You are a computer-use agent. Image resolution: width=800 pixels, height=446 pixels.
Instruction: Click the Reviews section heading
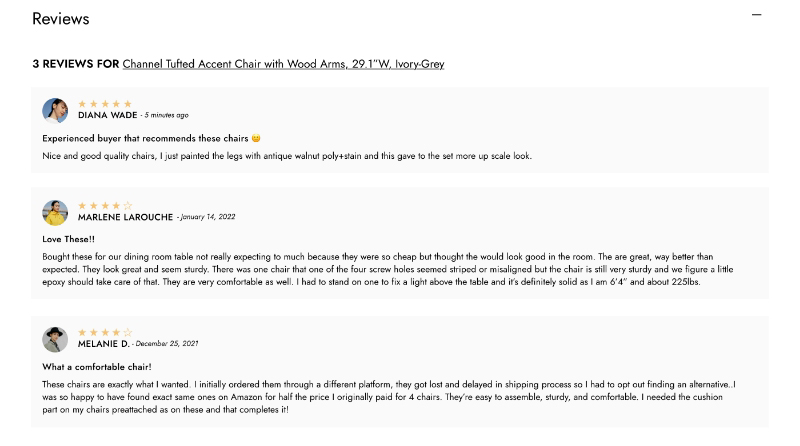(61, 19)
